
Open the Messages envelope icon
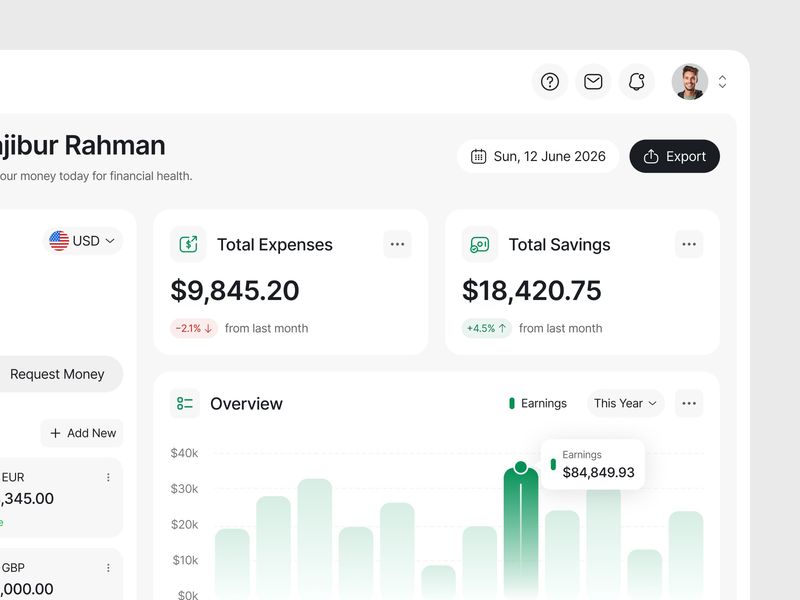coord(593,82)
